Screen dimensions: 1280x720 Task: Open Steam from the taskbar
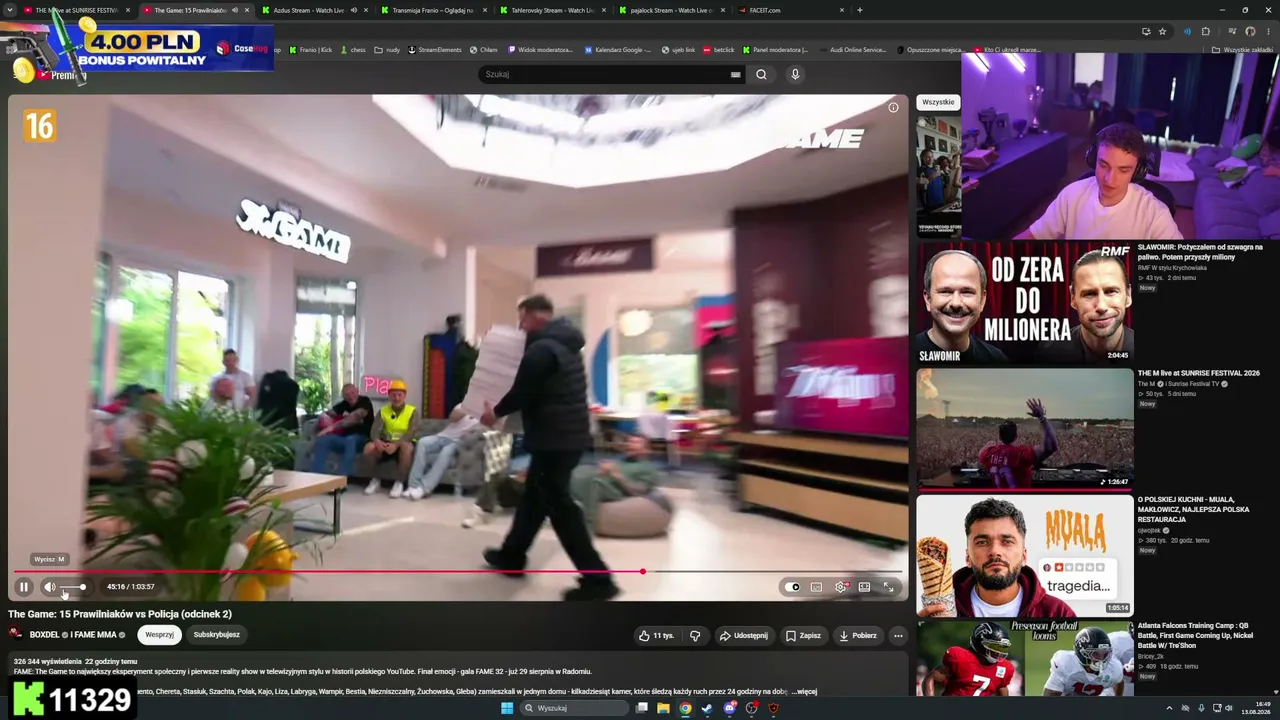707,708
